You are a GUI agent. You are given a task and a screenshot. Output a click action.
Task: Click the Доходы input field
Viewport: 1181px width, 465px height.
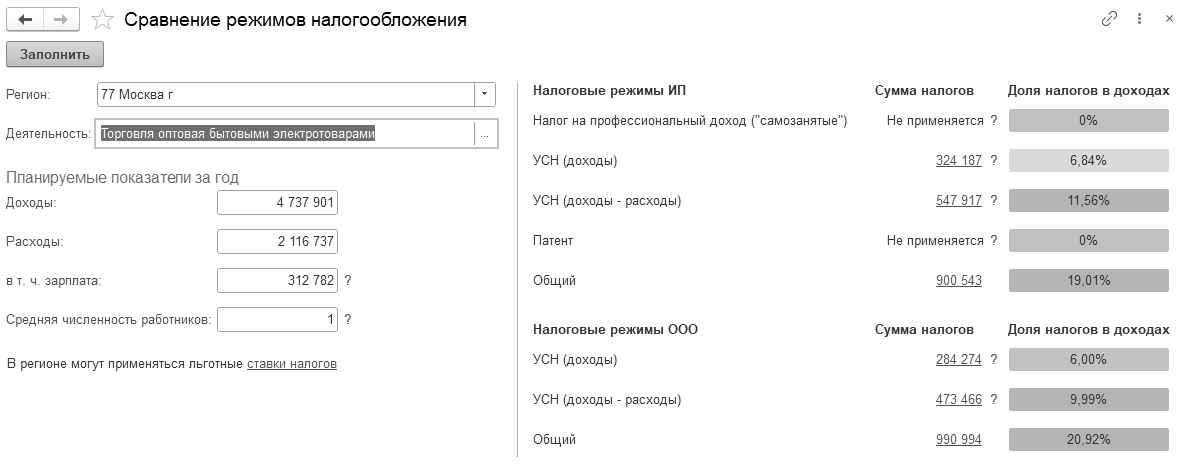277,204
